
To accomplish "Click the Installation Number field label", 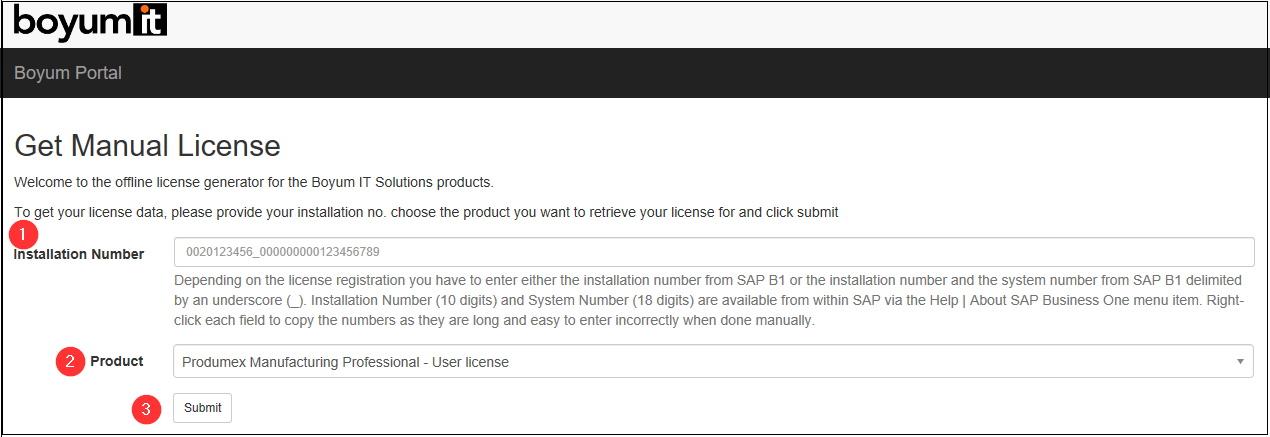I will [x=79, y=254].
